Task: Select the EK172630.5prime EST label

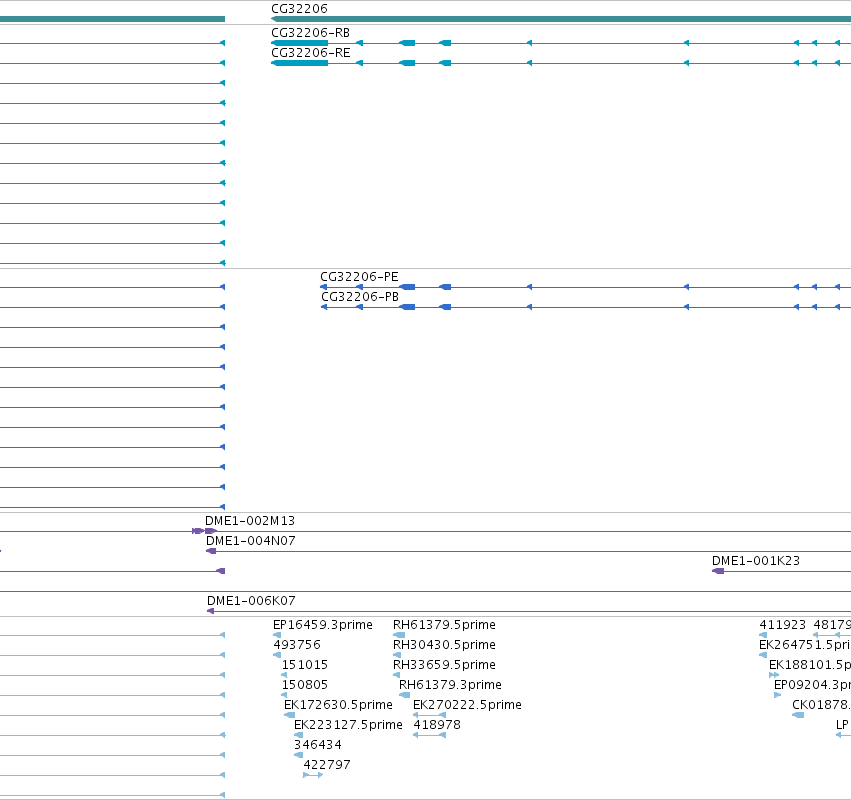Action: pos(338,705)
